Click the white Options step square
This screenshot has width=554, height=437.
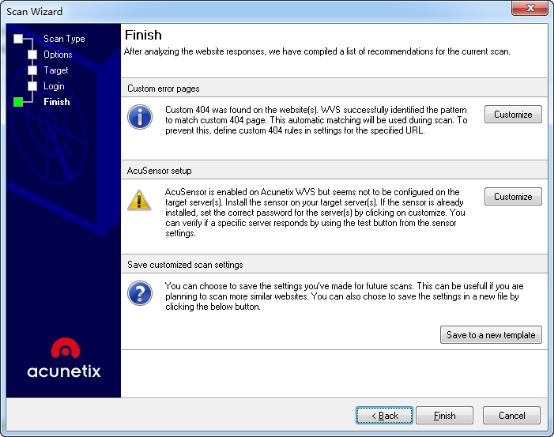[33, 54]
